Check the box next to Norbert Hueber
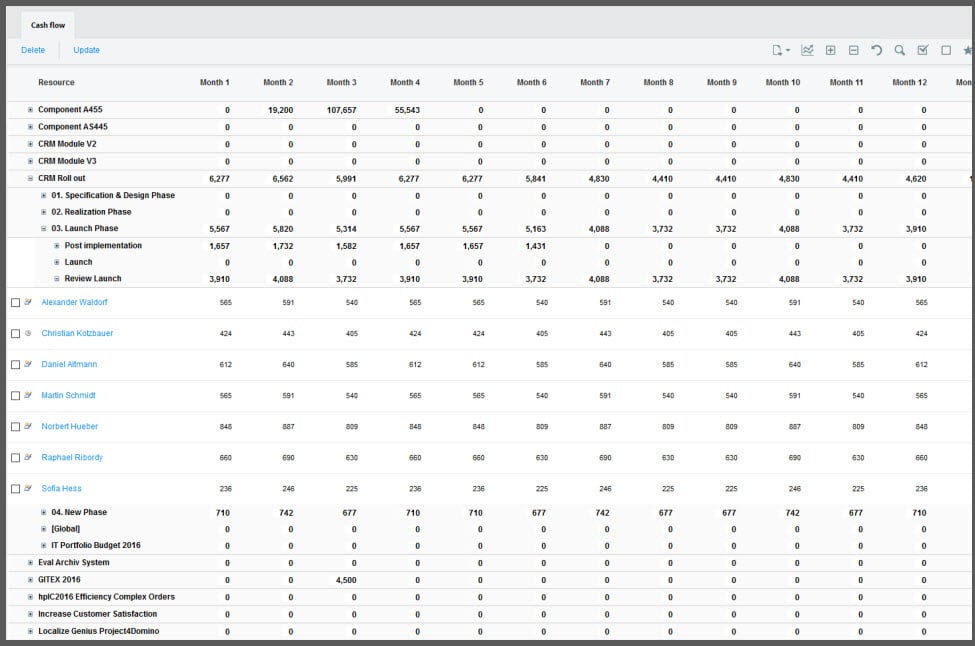This screenshot has height=646, width=975. [x=15, y=427]
